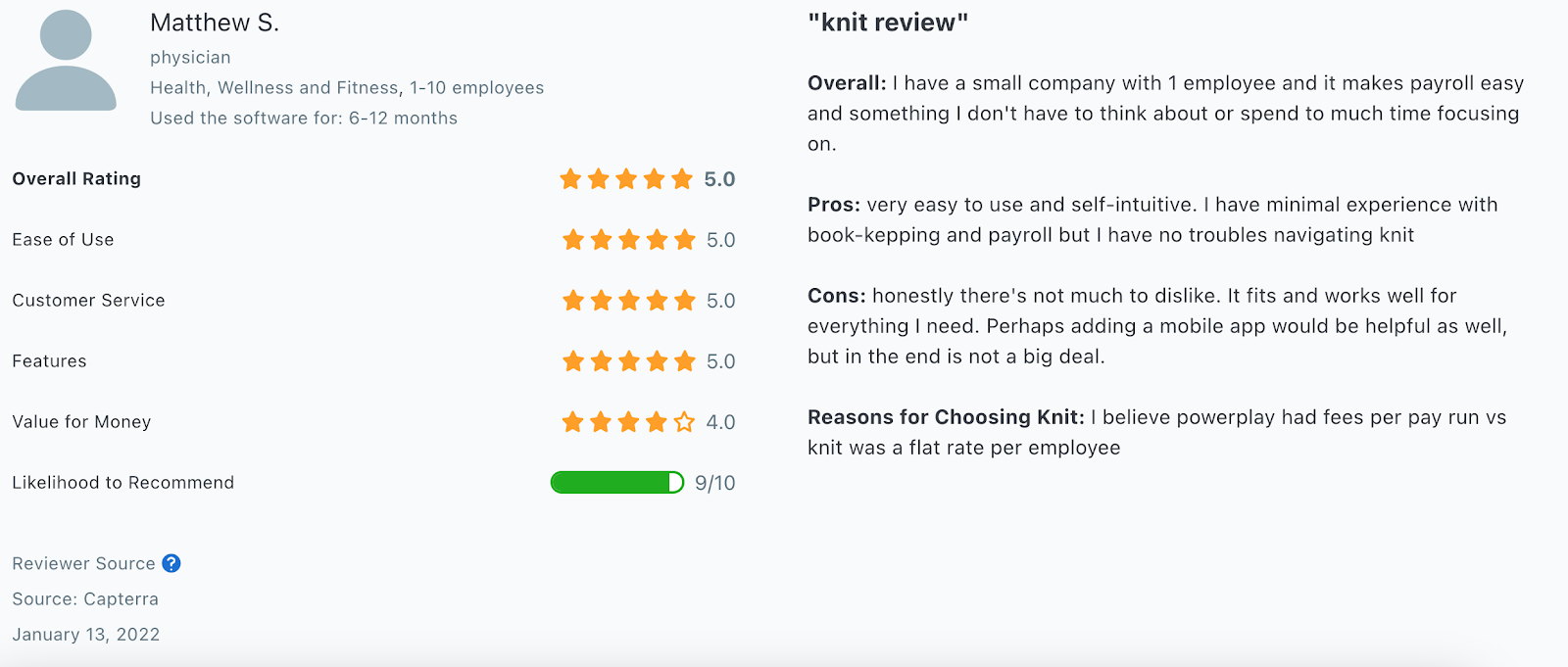The width and height of the screenshot is (1568, 667).
Task: Click the Reviewer Source help question-mark icon
Action: click(x=171, y=563)
